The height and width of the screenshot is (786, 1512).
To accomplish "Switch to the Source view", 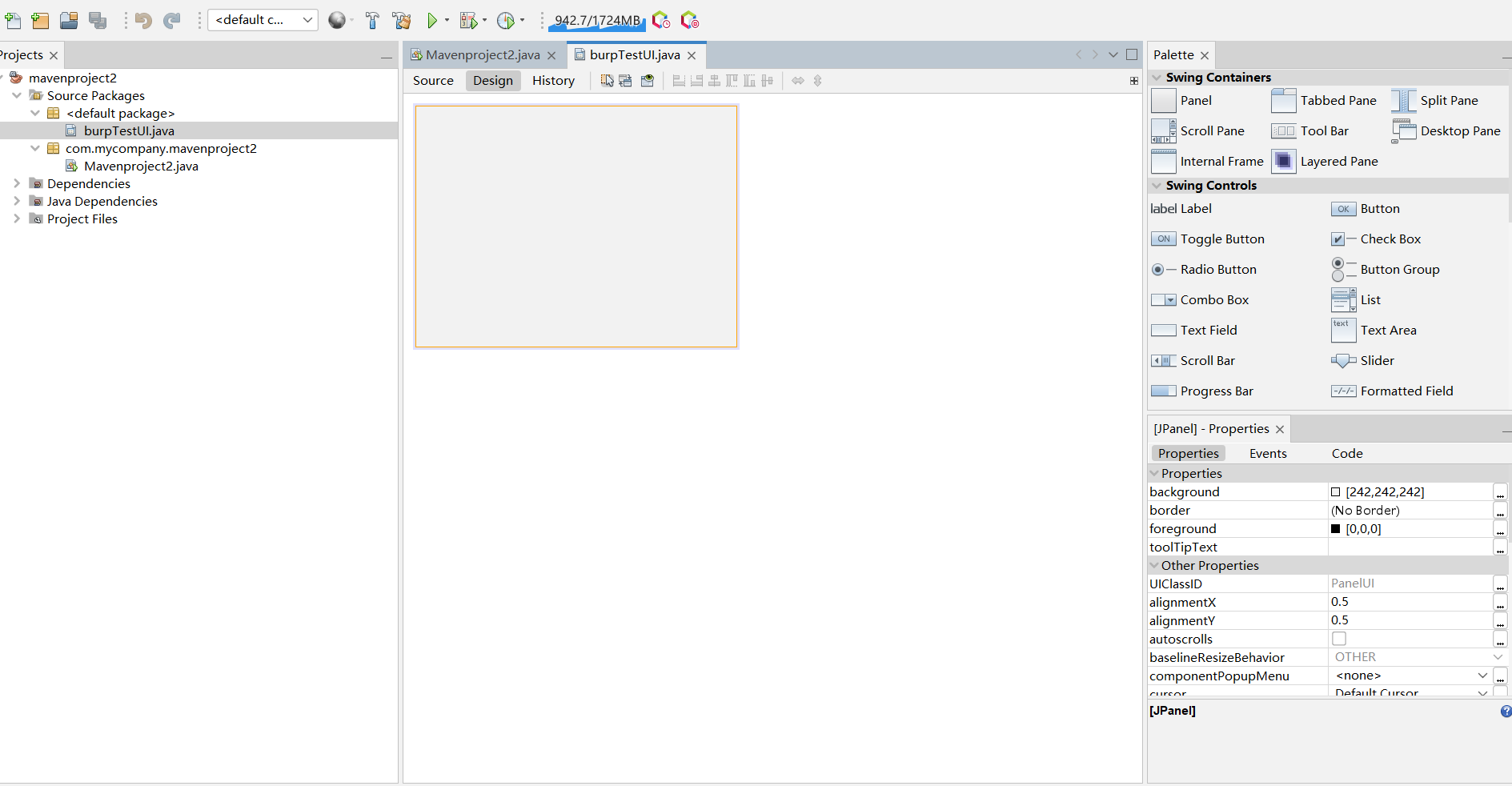I will [433, 80].
